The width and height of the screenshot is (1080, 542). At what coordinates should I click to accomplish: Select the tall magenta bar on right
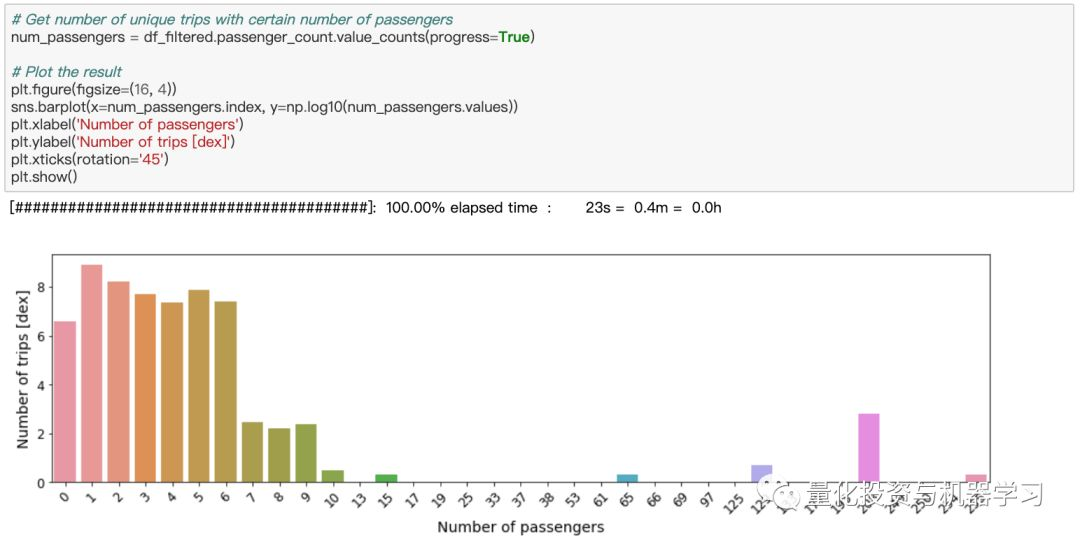coord(869,448)
